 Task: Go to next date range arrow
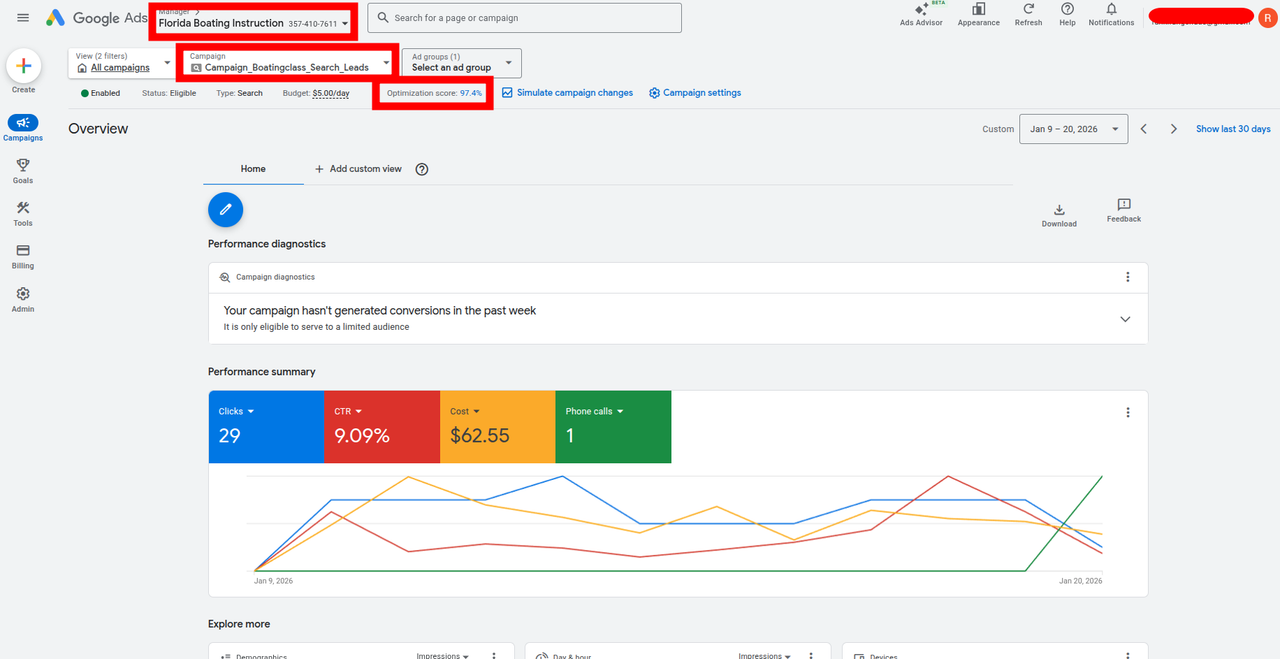1174,129
